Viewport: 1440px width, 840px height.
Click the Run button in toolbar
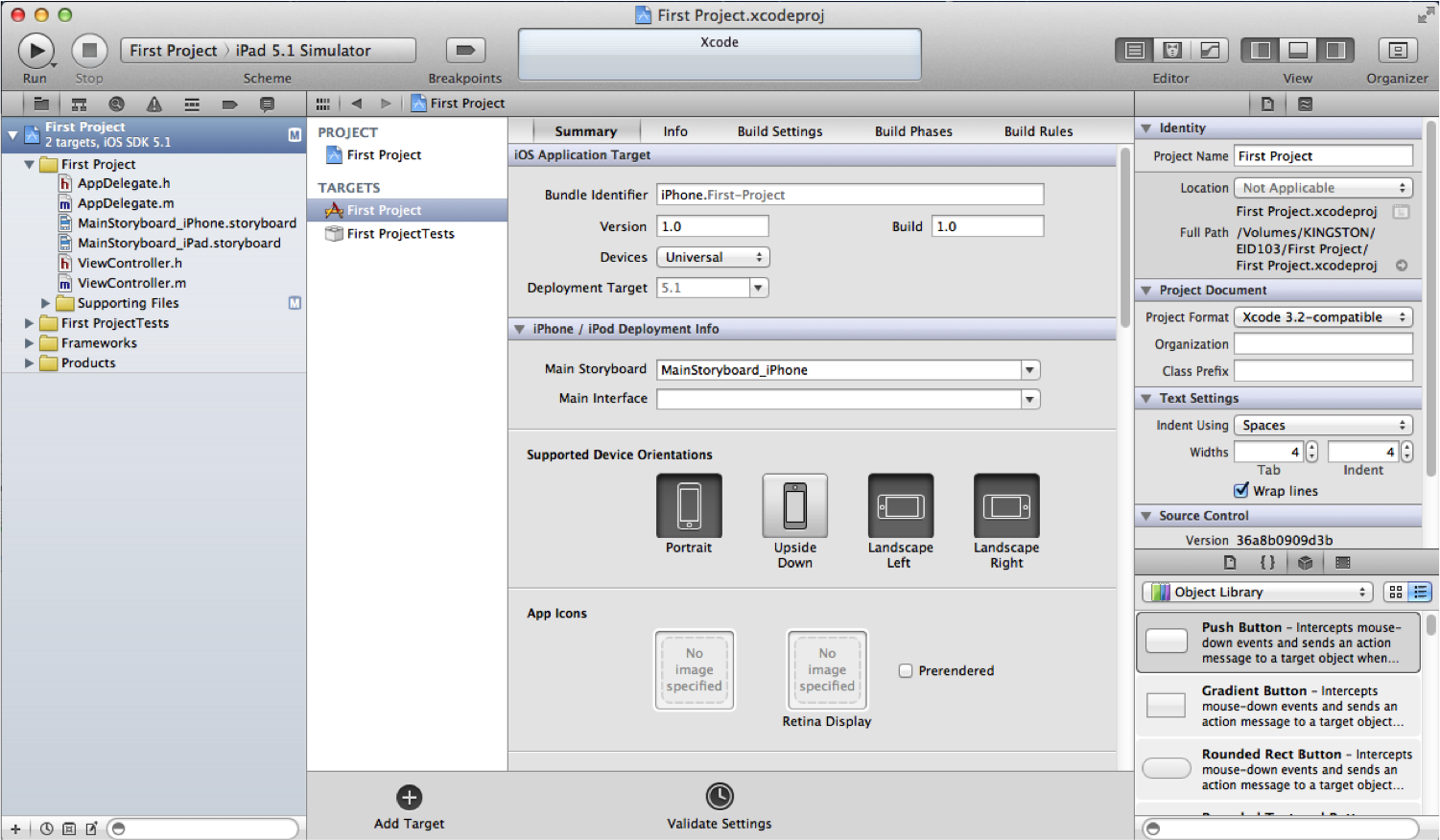[x=35, y=50]
